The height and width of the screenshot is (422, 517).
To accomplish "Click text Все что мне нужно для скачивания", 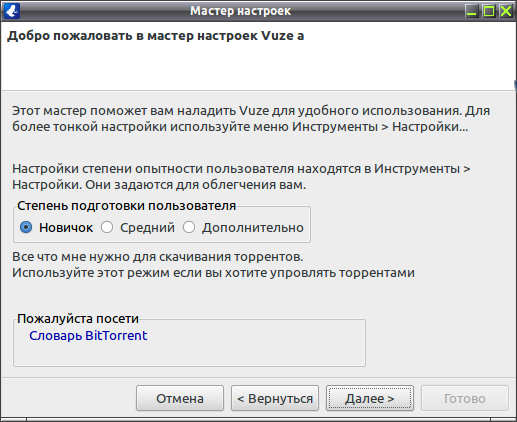I will pos(158,257).
